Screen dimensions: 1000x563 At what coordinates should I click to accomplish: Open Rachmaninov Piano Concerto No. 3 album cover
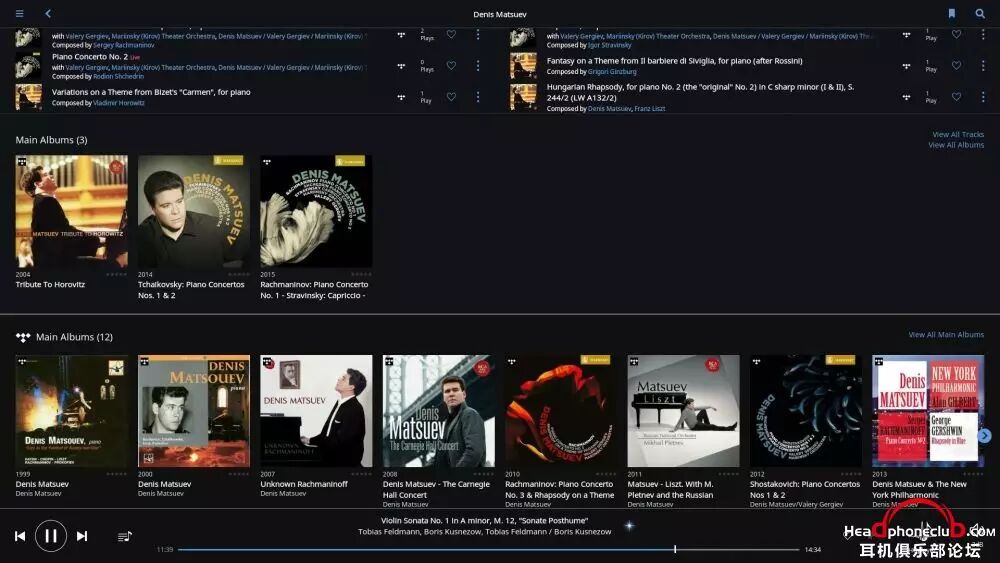tap(561, 411)
